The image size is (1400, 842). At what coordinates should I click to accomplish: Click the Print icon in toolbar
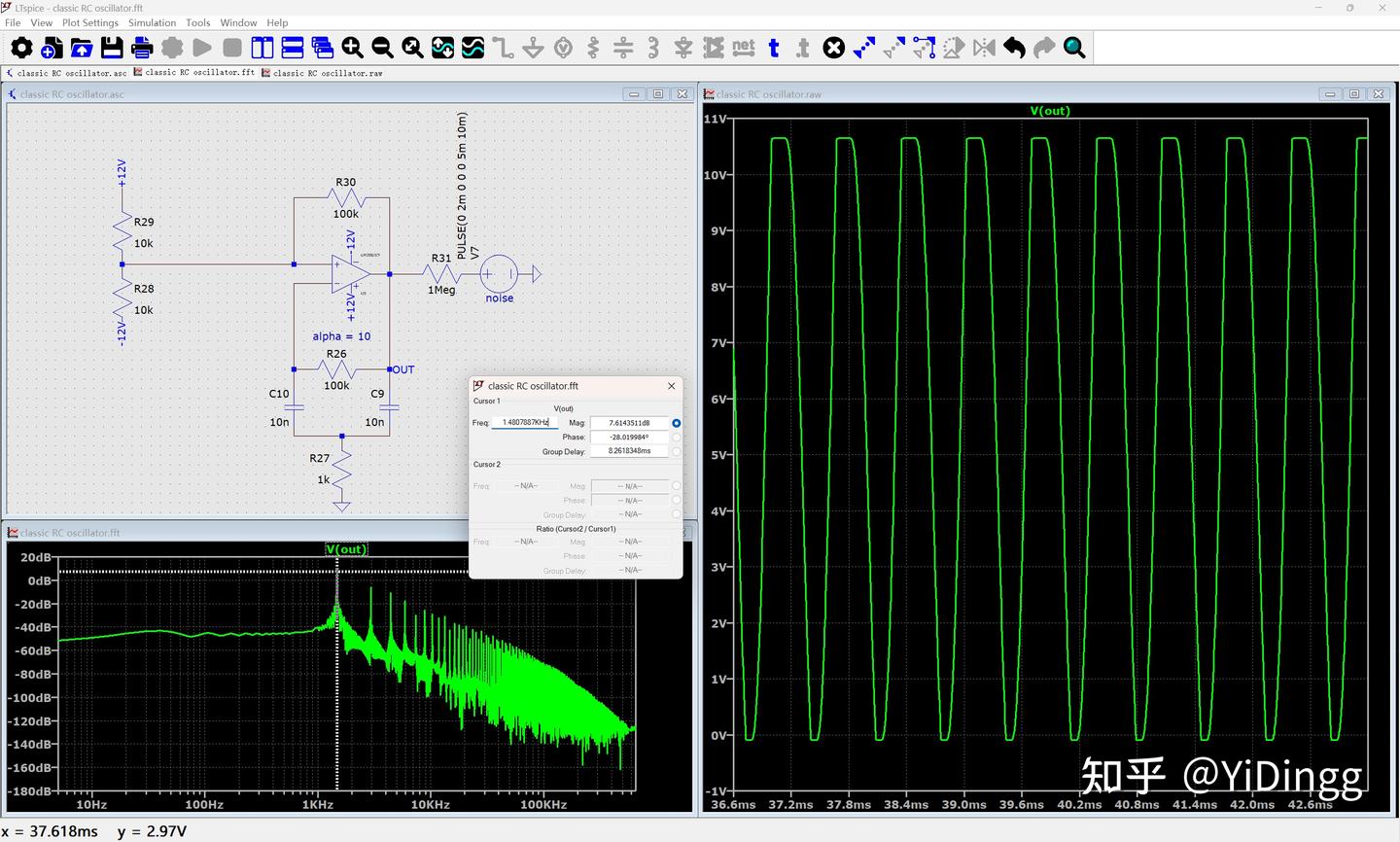[x=142, y=48]
